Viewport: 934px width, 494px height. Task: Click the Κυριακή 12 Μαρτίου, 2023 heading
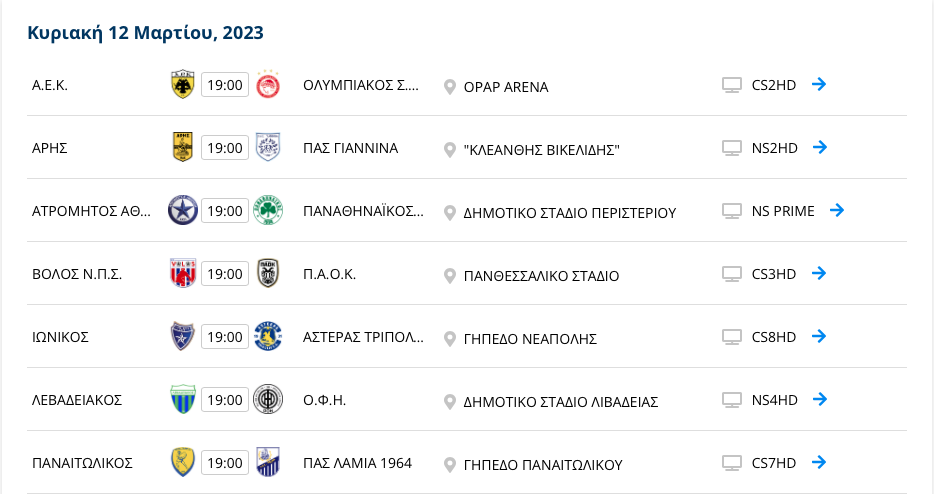145,33
